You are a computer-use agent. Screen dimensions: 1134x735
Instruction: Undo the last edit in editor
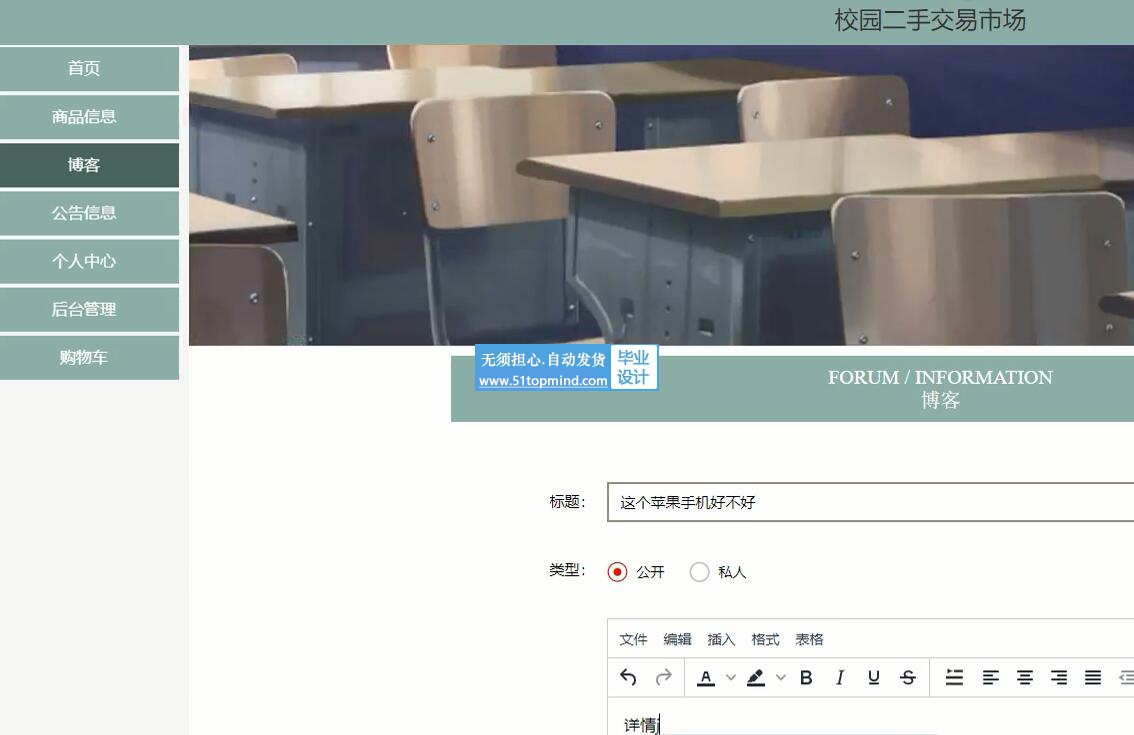pyautogui.click(x=628, y=677)
